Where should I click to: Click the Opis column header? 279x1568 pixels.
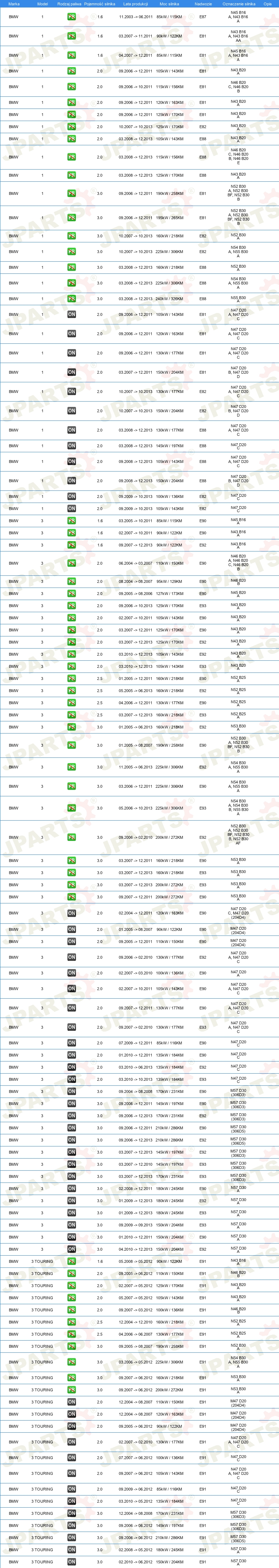click(x=268, y=4)
